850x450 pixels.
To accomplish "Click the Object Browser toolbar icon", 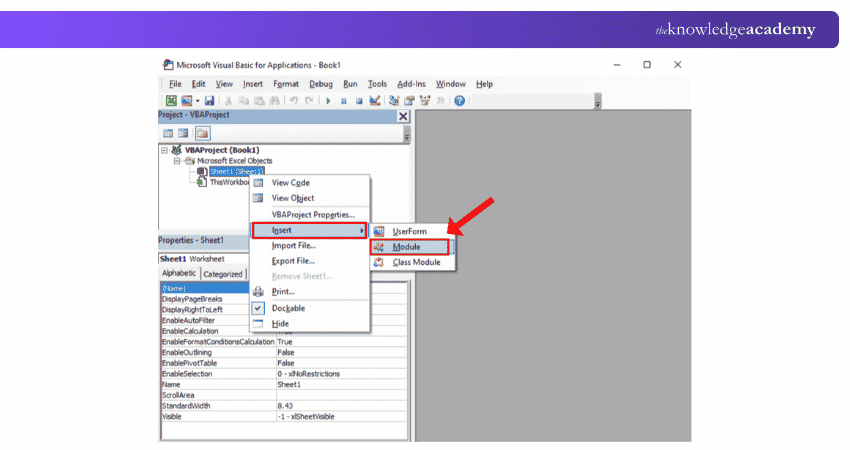I will 424,100.
